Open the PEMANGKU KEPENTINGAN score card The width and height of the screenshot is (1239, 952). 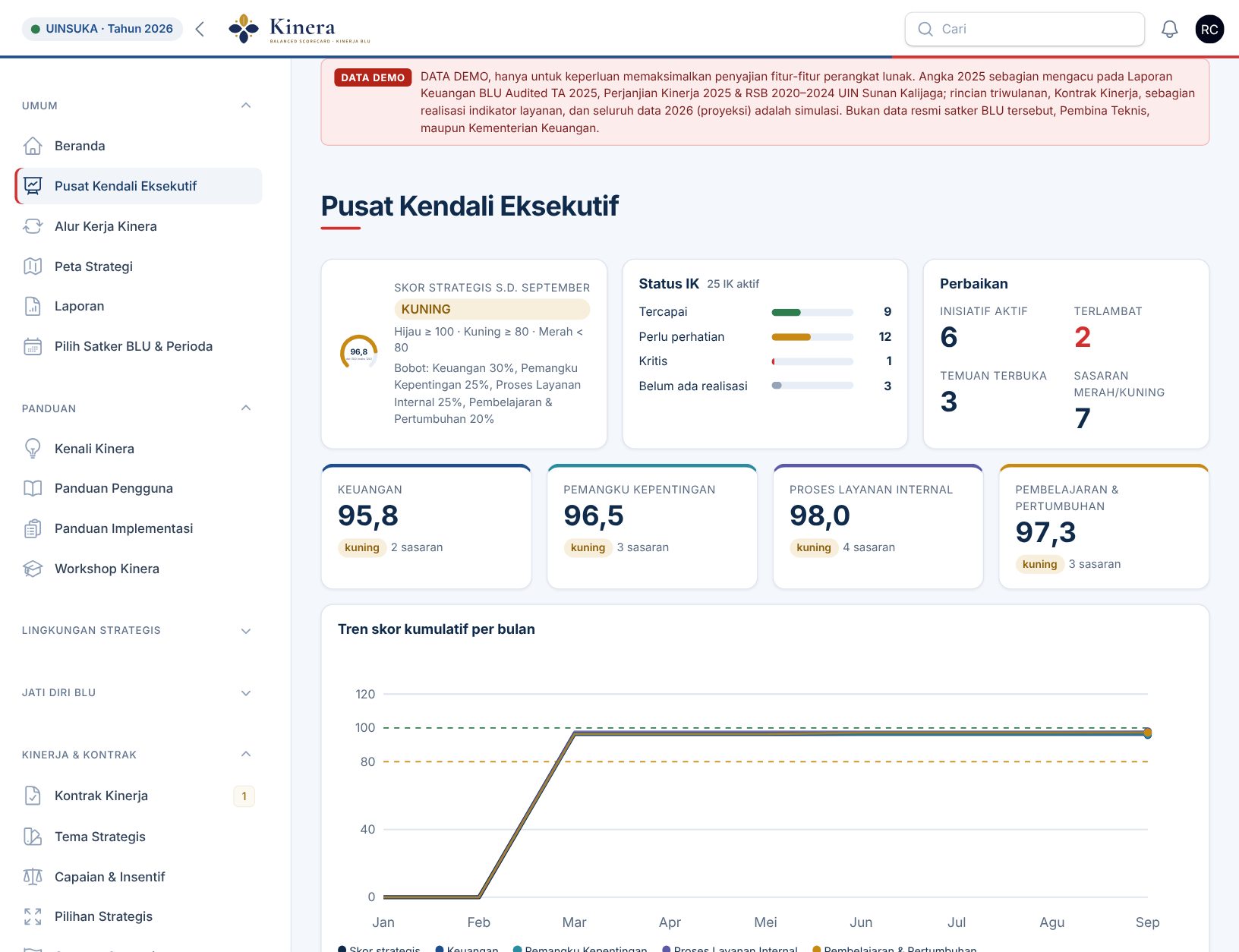(652, 526)
